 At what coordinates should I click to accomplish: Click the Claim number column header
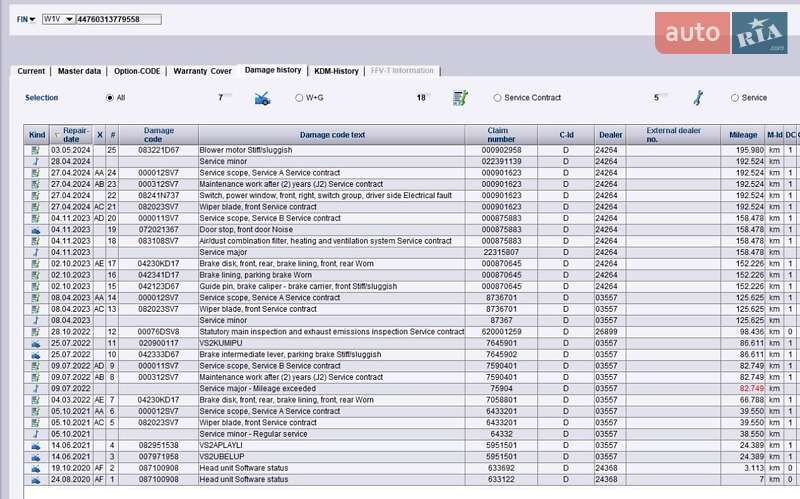501,135
